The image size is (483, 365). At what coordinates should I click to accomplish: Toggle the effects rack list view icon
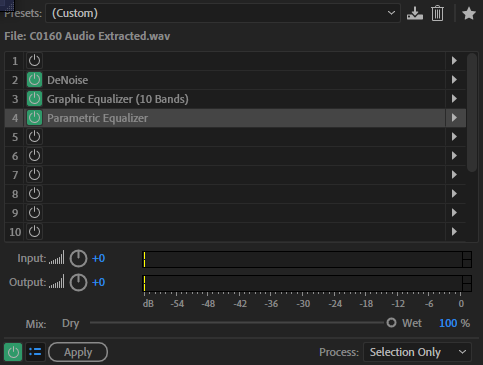tap(35, 352)
